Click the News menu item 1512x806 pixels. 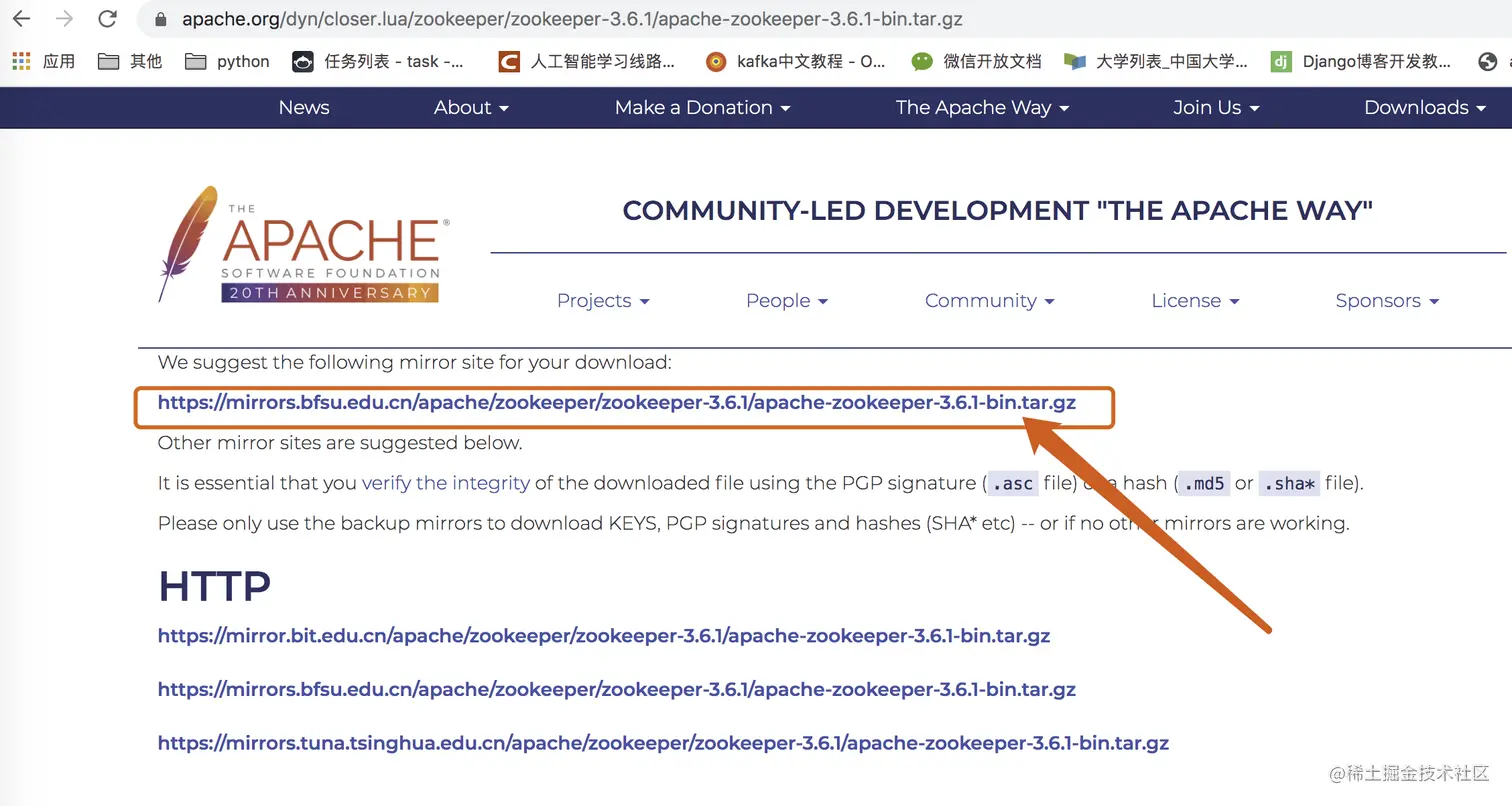pyautogui.click(x=304, y=107)
